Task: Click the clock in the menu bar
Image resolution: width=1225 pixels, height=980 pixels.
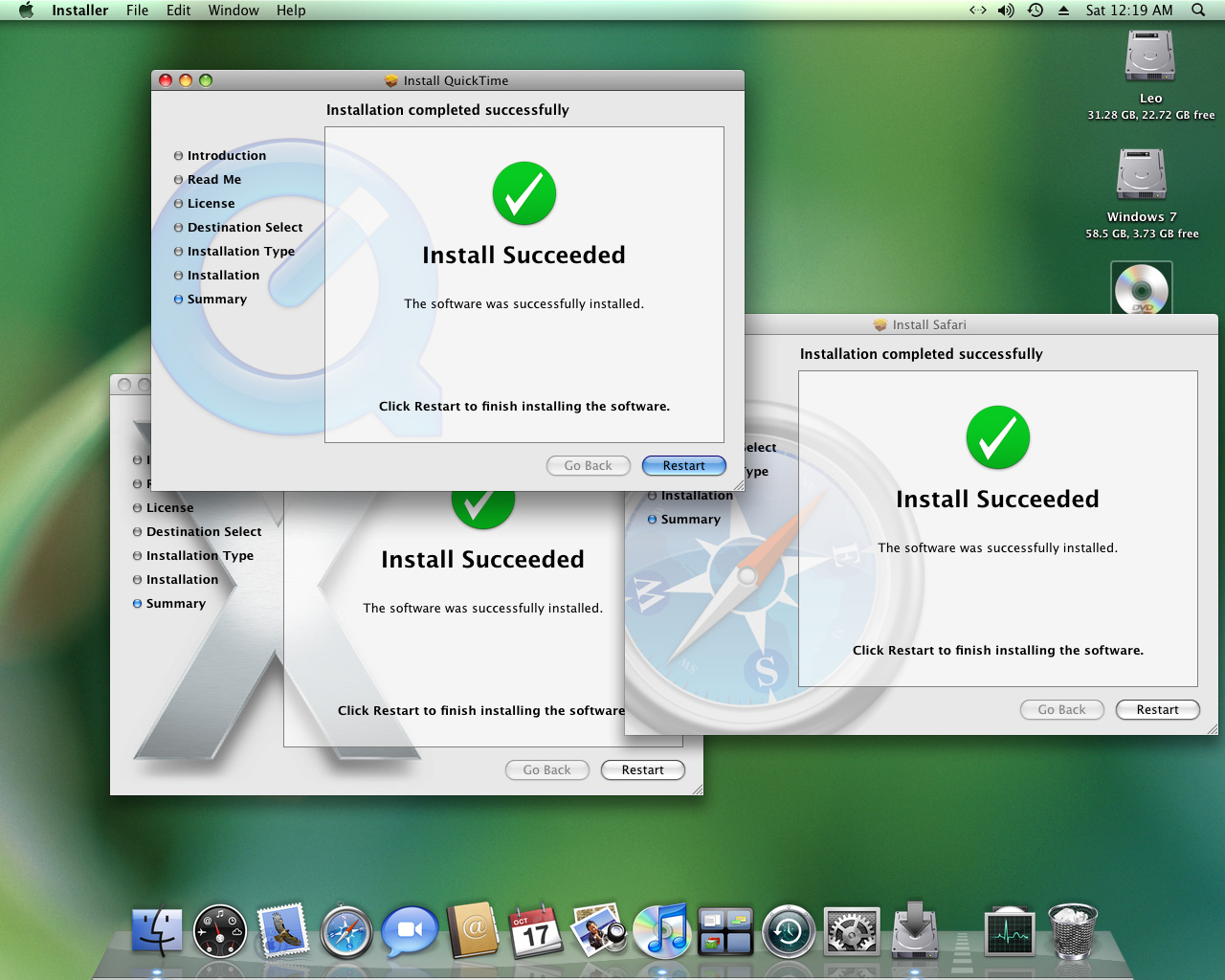Action: click(1129, 11)
